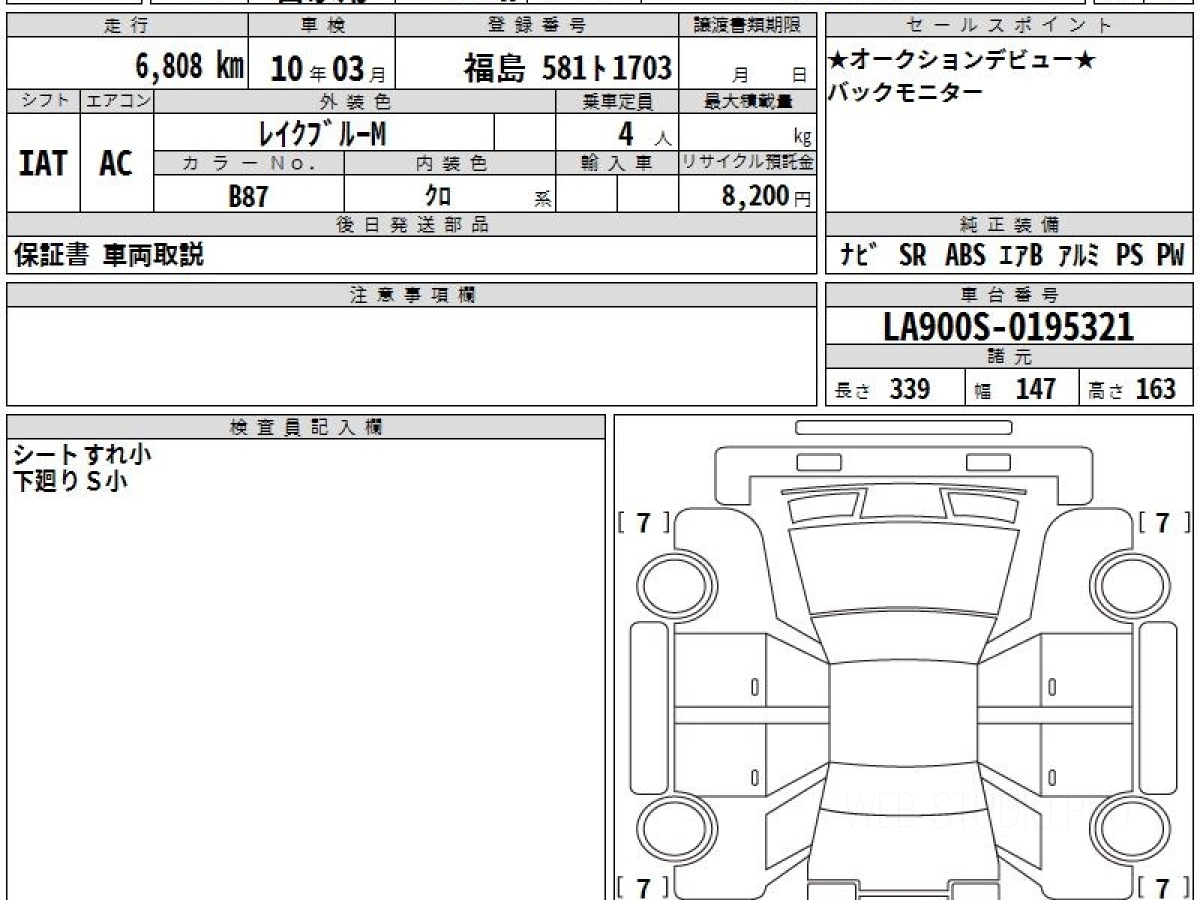Click the 最大積載量 header

click(x=748, y=101)
